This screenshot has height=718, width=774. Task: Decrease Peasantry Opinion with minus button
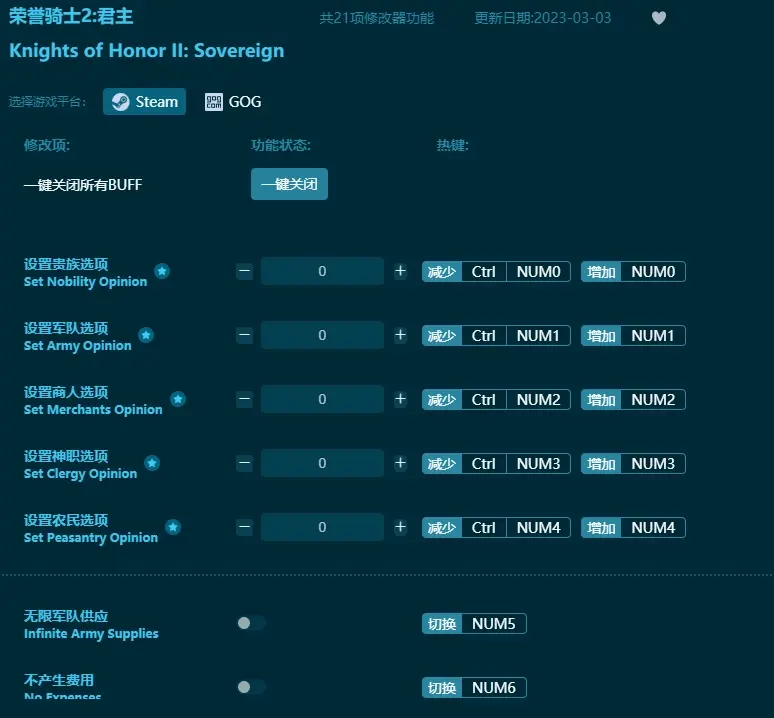(244, 527)
